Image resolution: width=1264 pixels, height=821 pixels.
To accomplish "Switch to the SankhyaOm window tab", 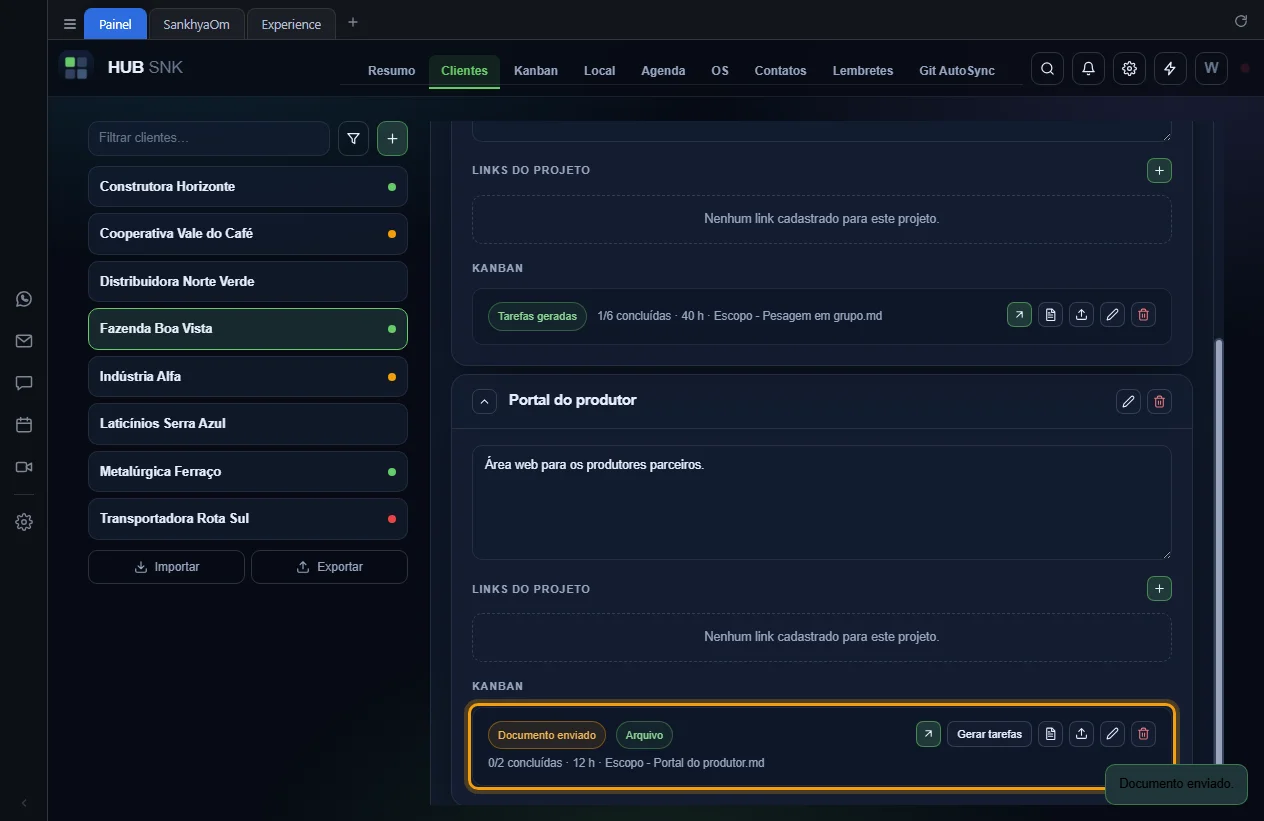I will click(196, 24).
